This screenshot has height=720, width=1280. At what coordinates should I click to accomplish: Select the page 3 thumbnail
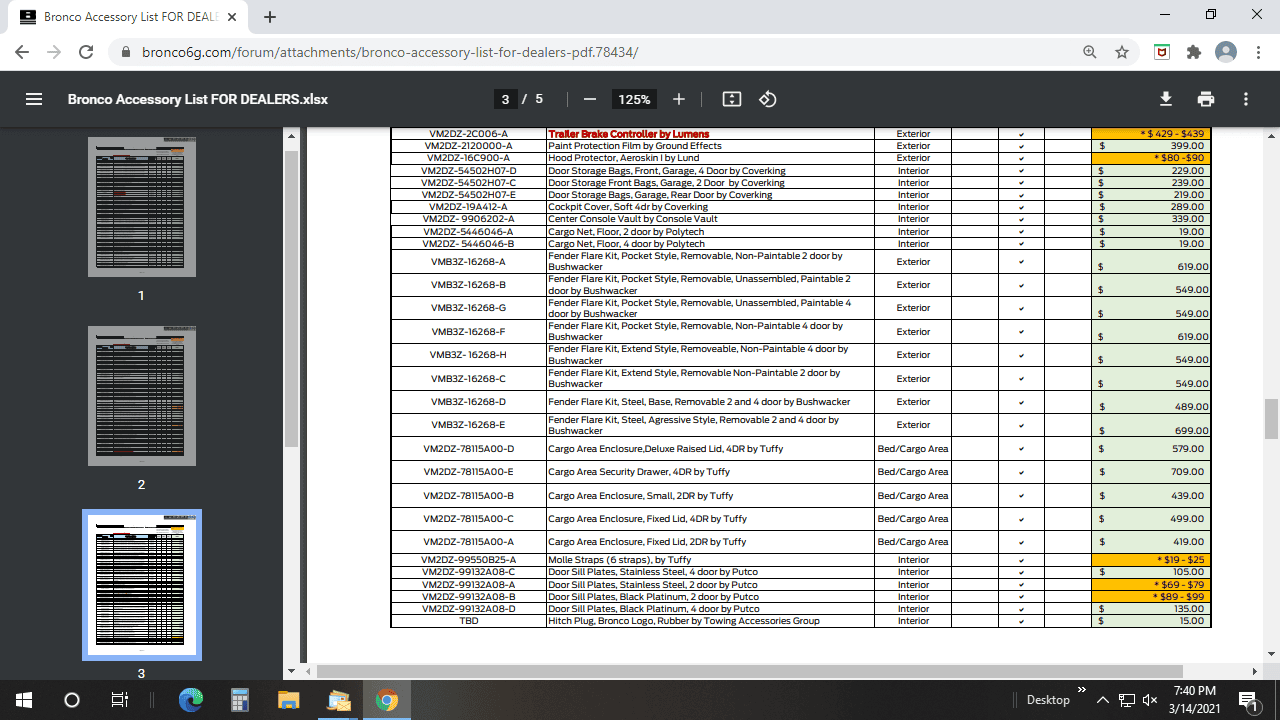(x=142, y=585)
